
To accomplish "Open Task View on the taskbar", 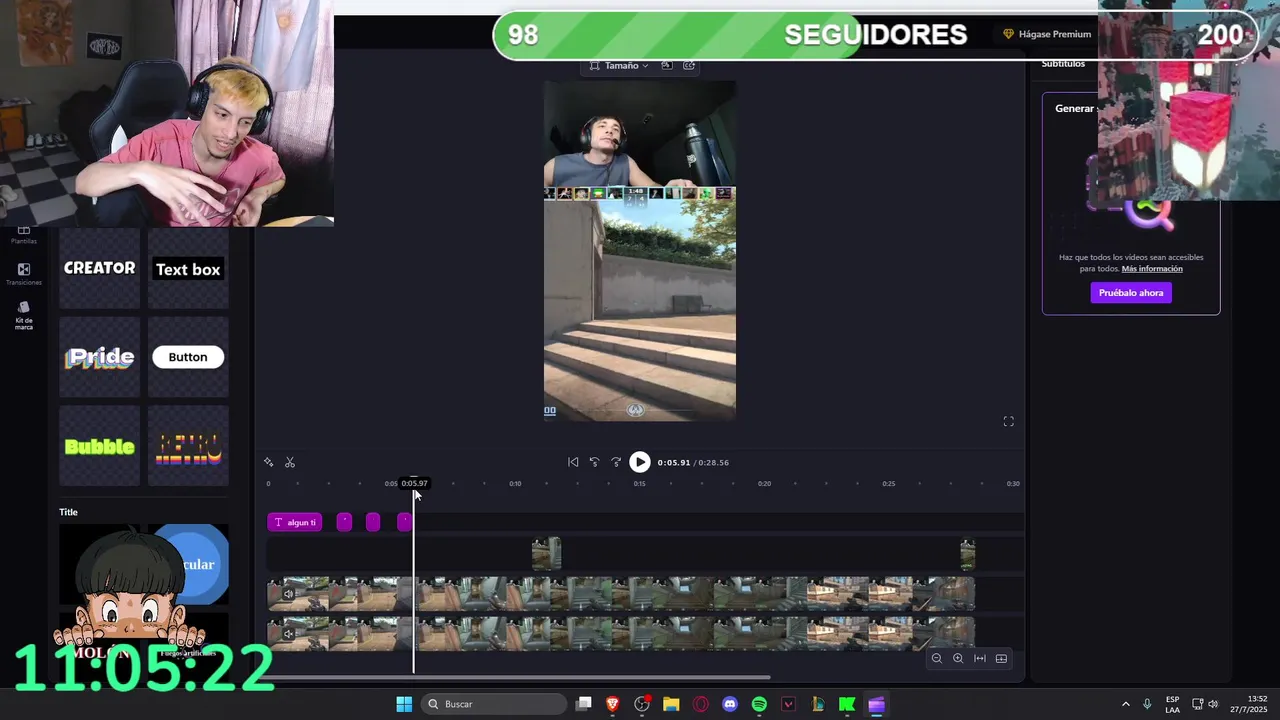I will 584,704.
